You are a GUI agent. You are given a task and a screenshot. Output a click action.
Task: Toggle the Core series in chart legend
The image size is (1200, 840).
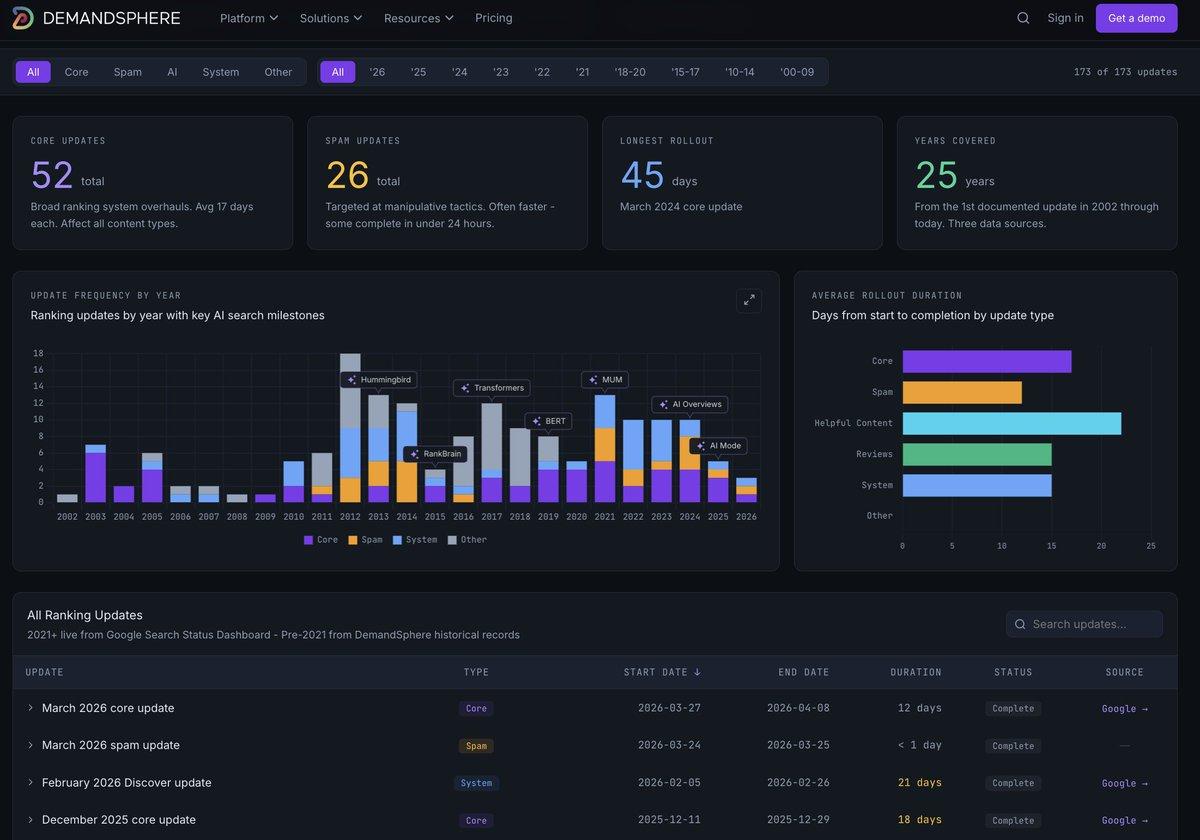pyautogui.click(x=321, y=540)
